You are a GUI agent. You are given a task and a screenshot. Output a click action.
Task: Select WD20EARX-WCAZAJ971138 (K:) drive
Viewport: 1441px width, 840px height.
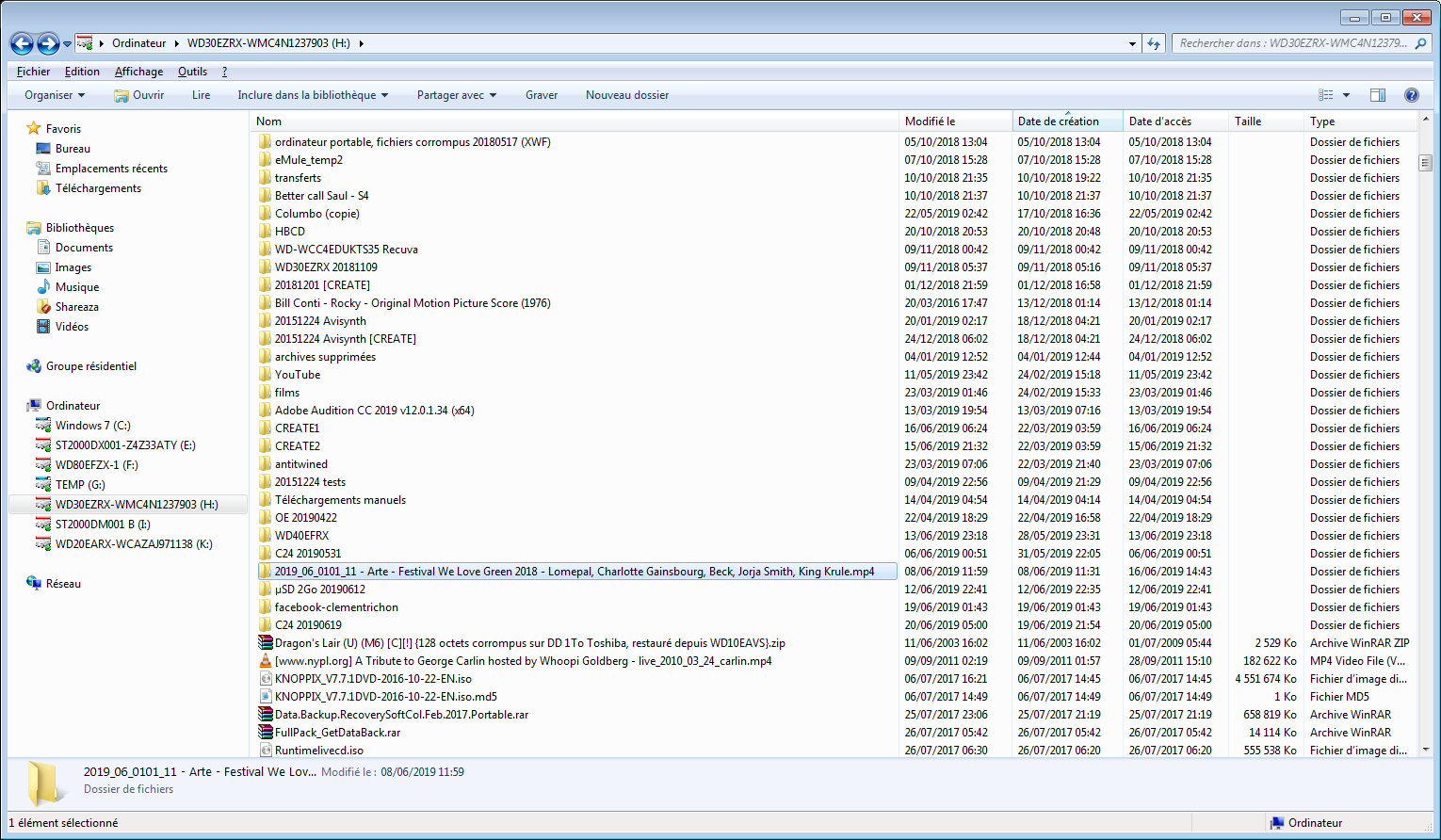click(x=134, y=544)
